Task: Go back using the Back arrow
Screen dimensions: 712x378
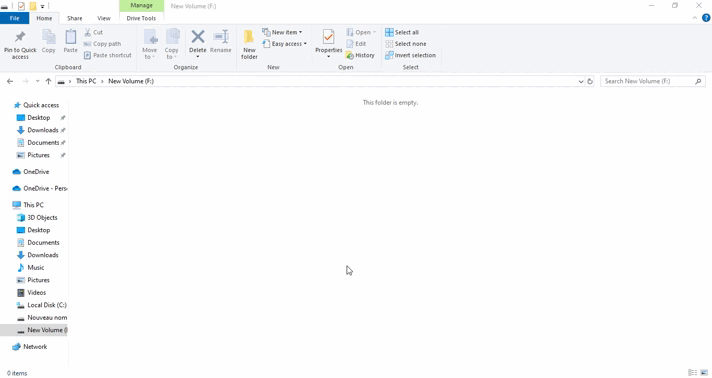Action: (10, 81)
